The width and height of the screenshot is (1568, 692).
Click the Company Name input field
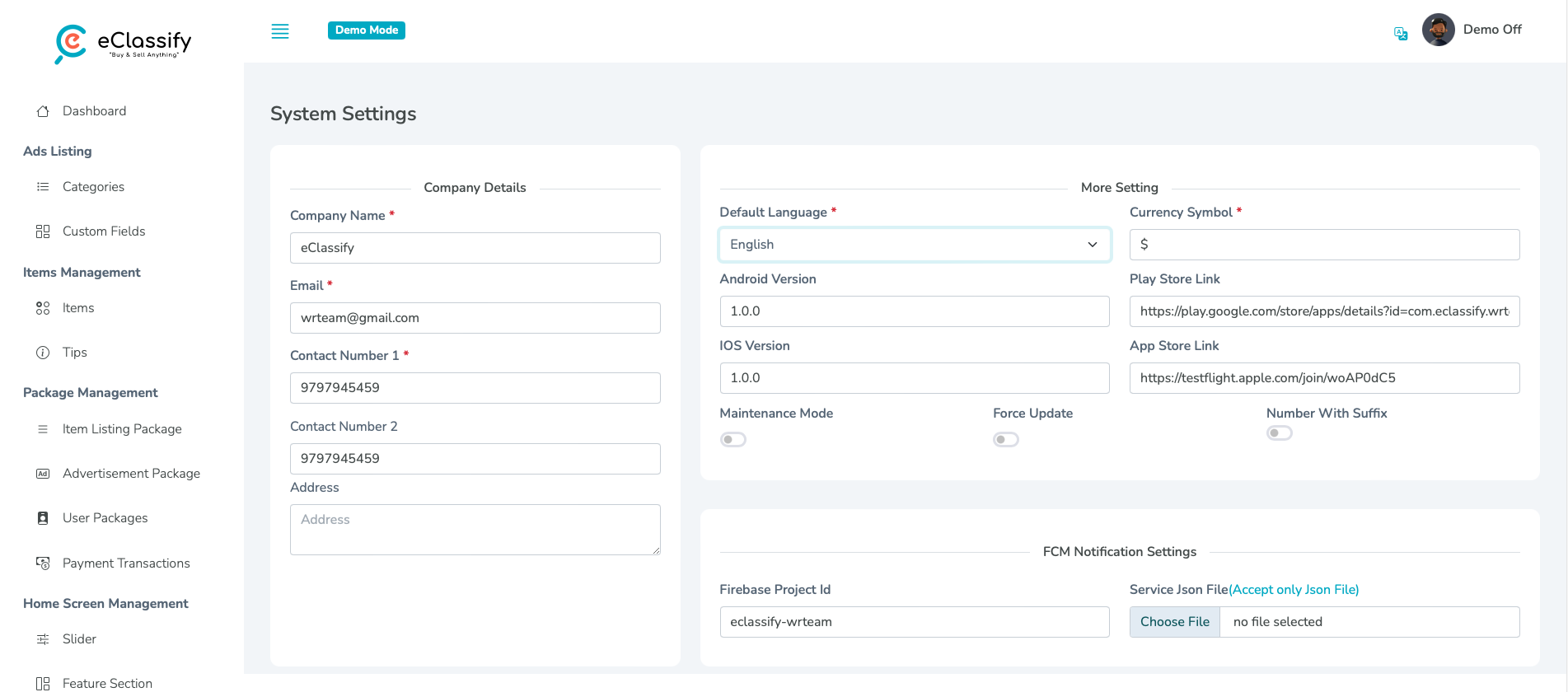click(475, 248)
